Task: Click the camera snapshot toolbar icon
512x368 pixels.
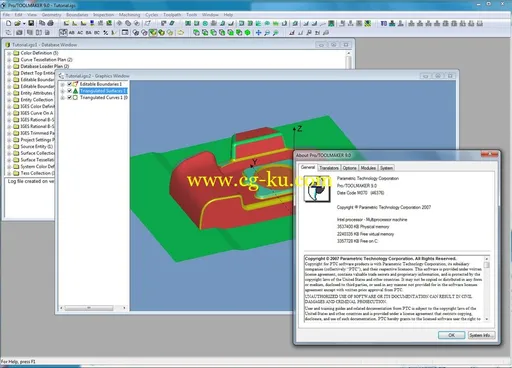Action: pos(20,33)
